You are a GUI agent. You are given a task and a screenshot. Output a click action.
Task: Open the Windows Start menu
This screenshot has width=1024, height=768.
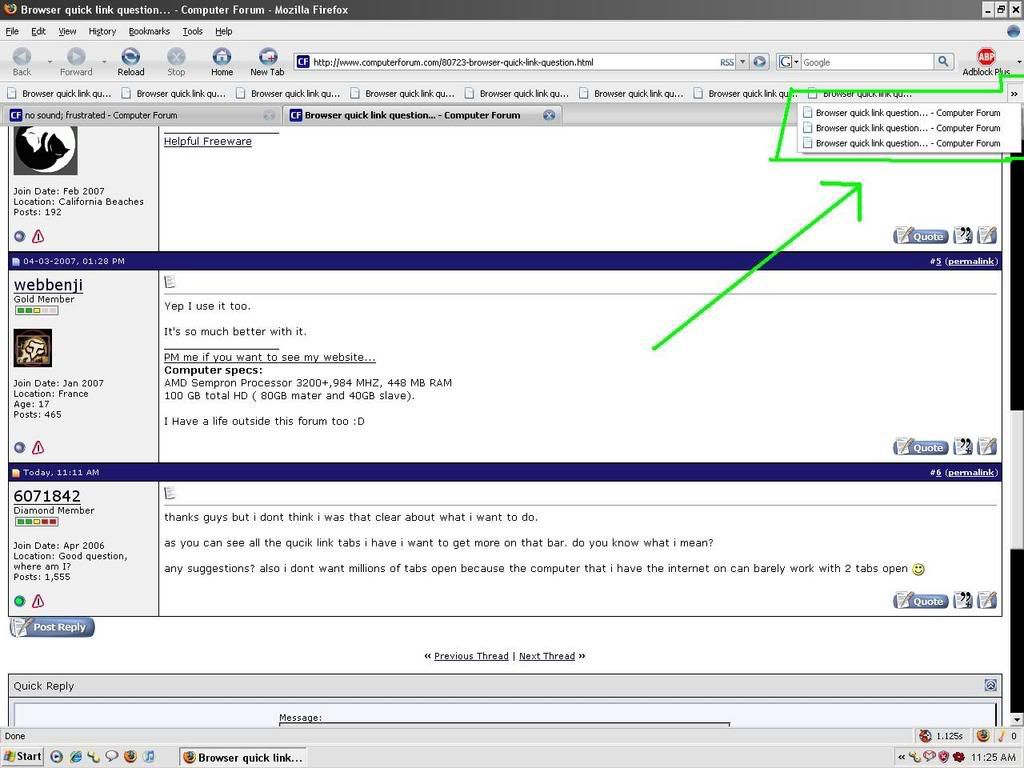click(x=22, y=757)
